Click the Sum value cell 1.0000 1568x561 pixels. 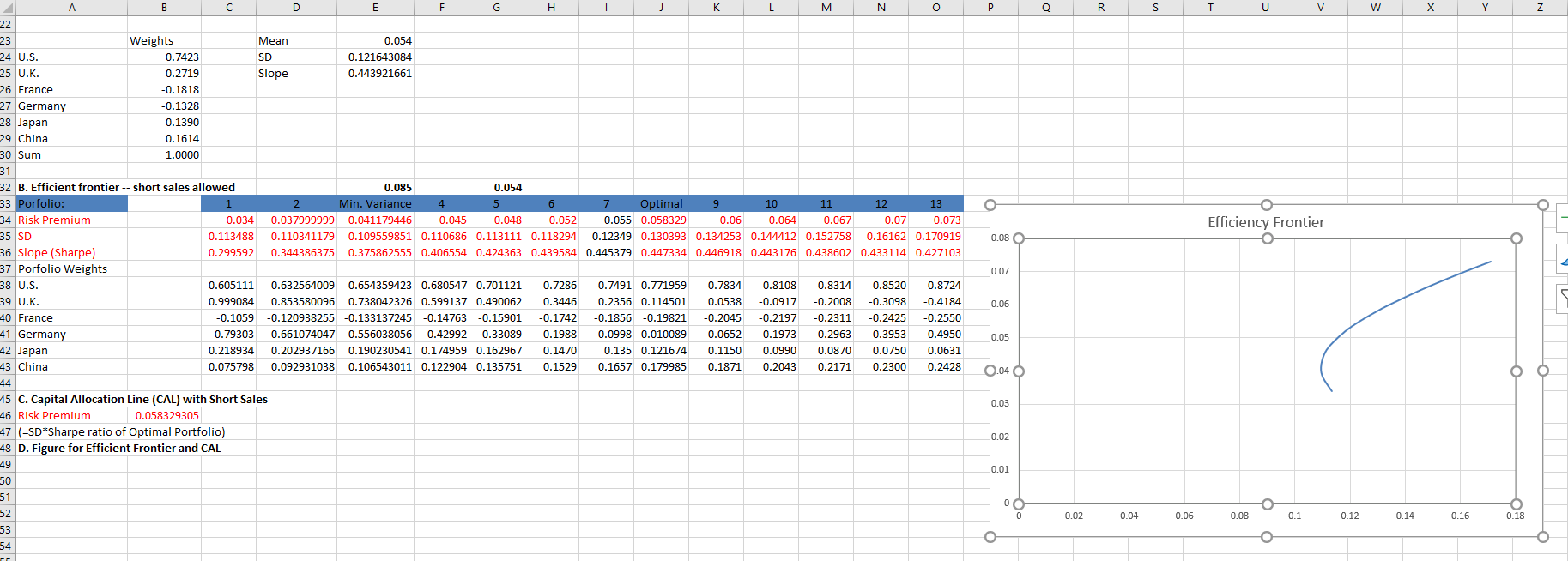[x=164, y=154]
